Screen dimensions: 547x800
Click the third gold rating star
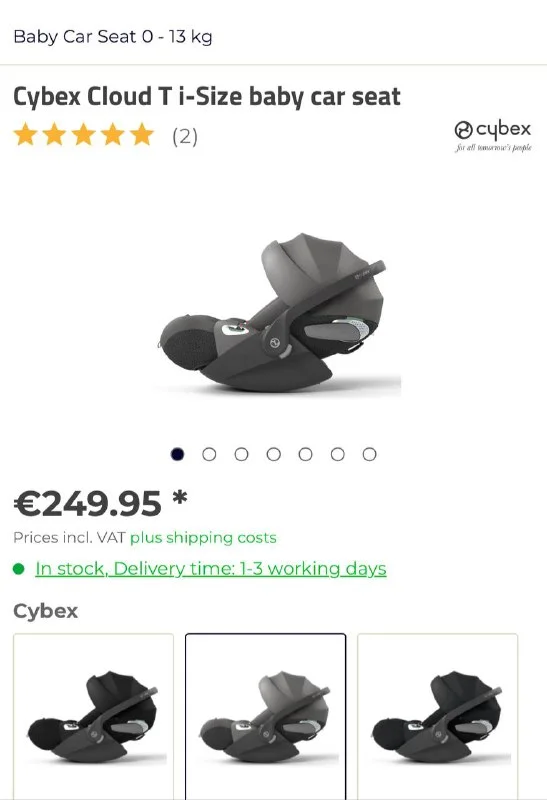click(83, 135)
